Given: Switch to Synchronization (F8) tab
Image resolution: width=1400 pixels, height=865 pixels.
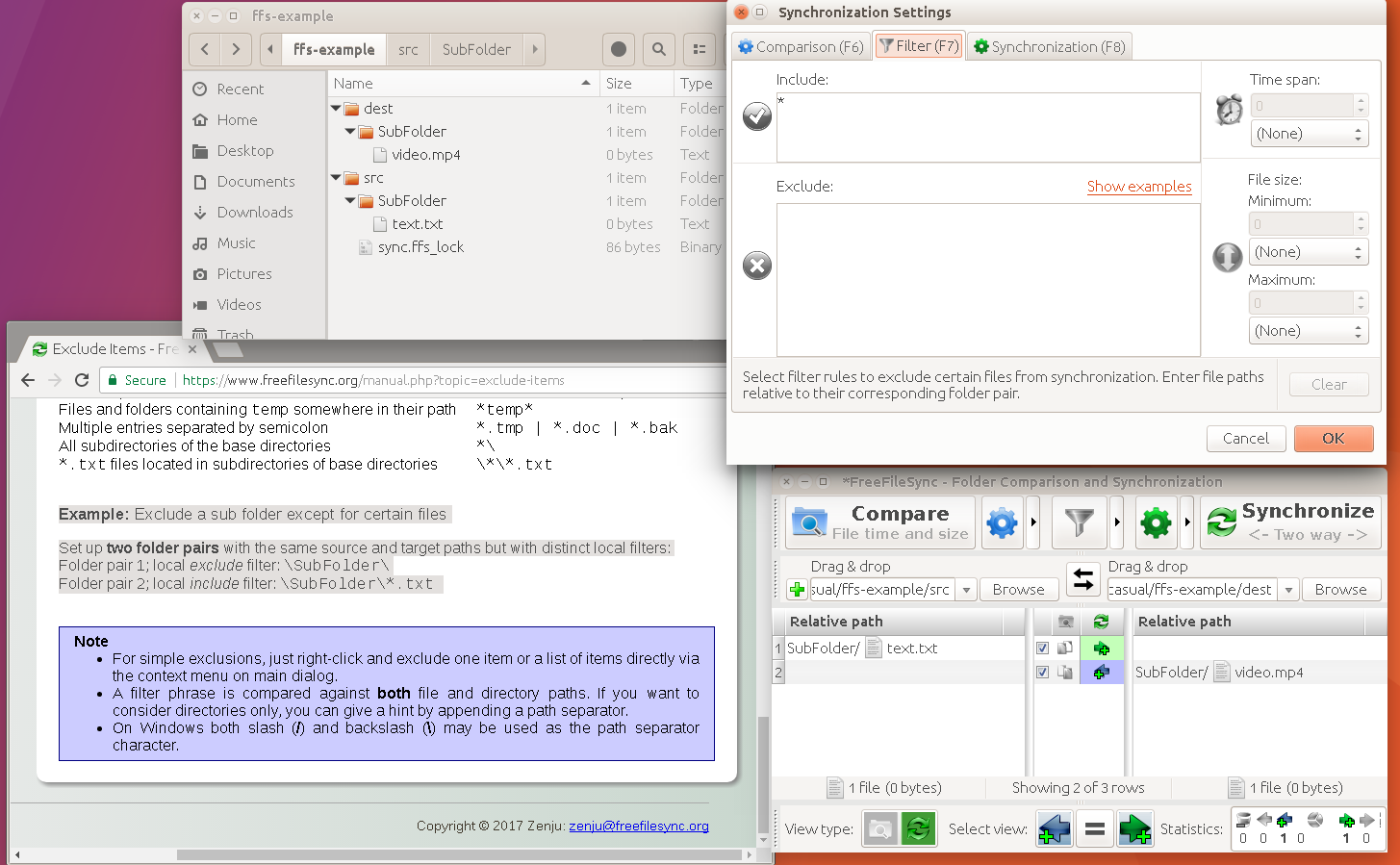Looking at the screenshot, I should coord(1049,46).
